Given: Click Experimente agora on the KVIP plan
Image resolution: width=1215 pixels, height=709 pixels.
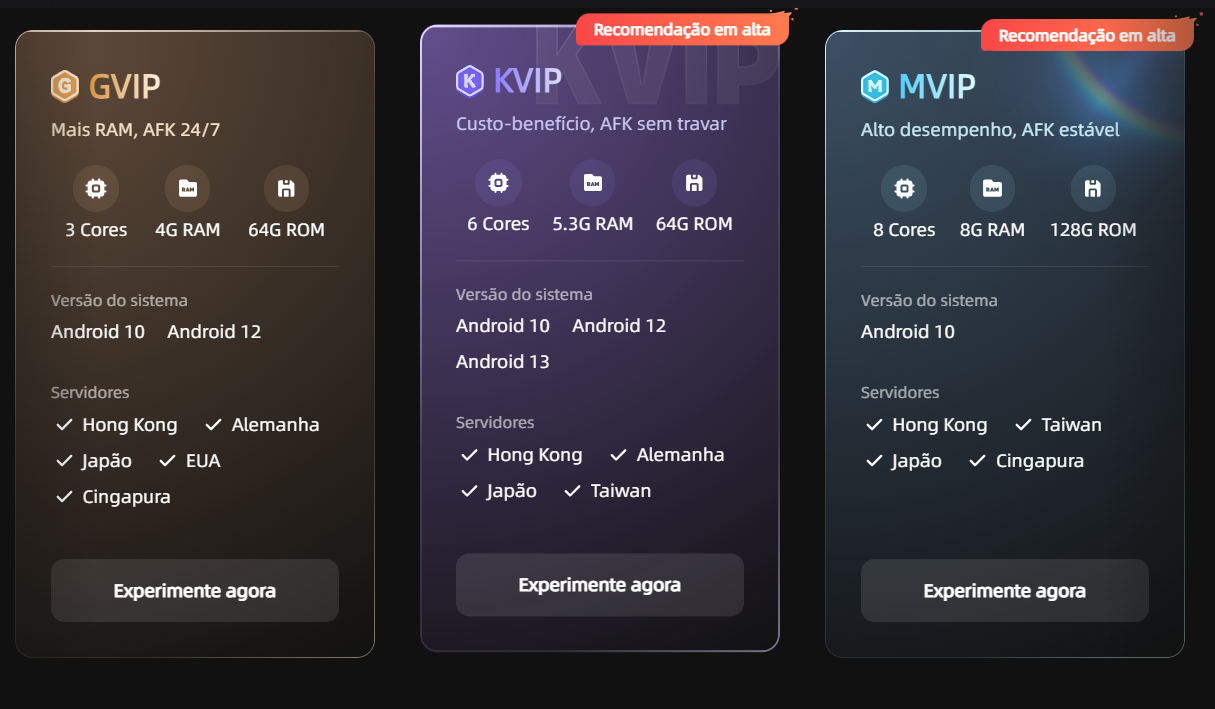Looking at the screenshot, I should [x=600, y=585].
